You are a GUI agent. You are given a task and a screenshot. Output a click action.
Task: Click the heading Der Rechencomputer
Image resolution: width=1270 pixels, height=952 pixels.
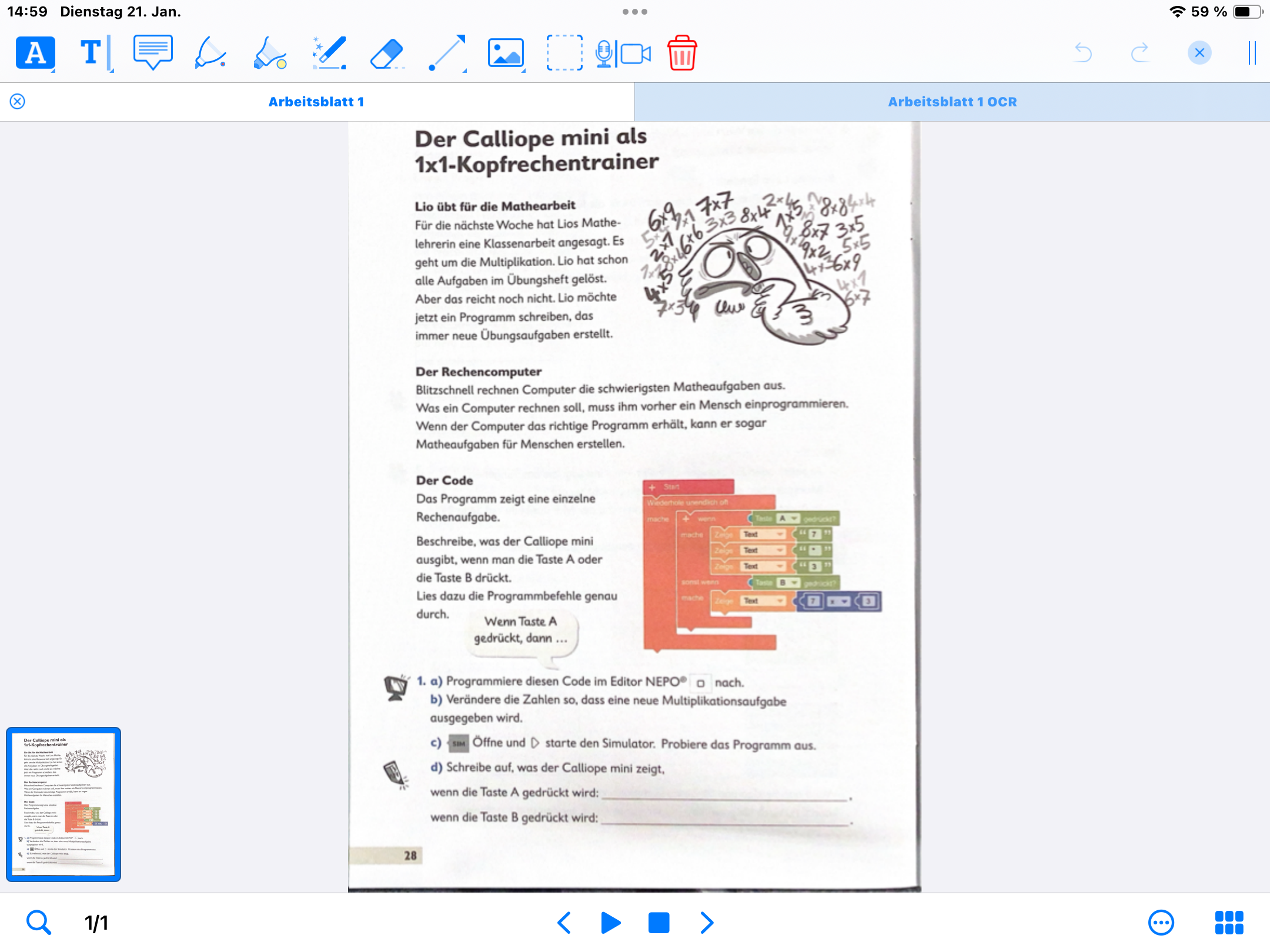tap(479, 371)
